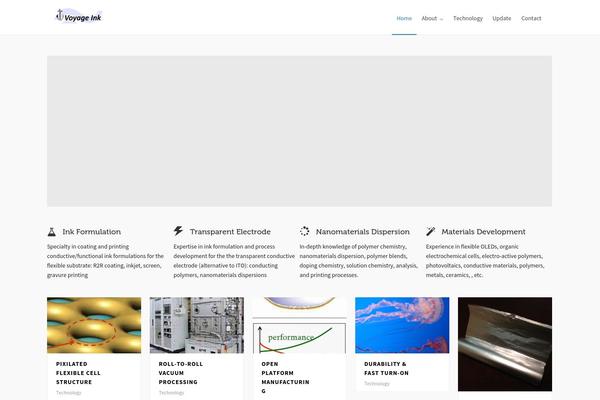Open the performance graph thumbnail
Image resolution: width=600 pixels, height=400 pixels.
(300, 325)
